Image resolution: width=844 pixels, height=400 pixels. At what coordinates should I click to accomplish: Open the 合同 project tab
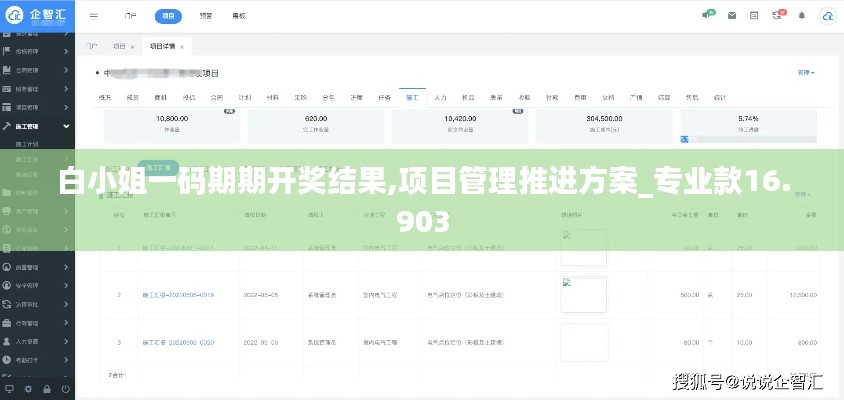tap(216, 98)
